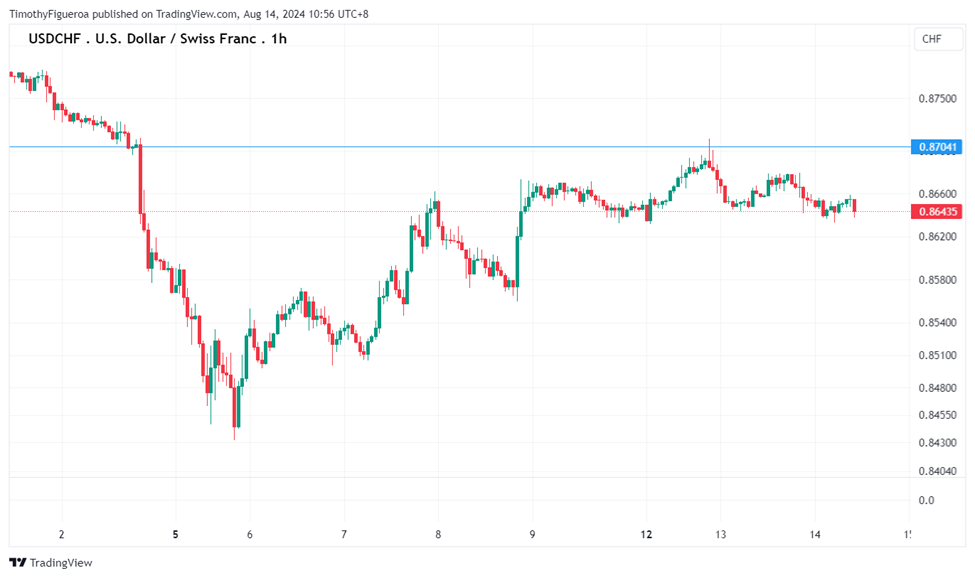Open the CHF currency selector
Image resolution: width=975 pixels, height=578 pixels.
931,39
